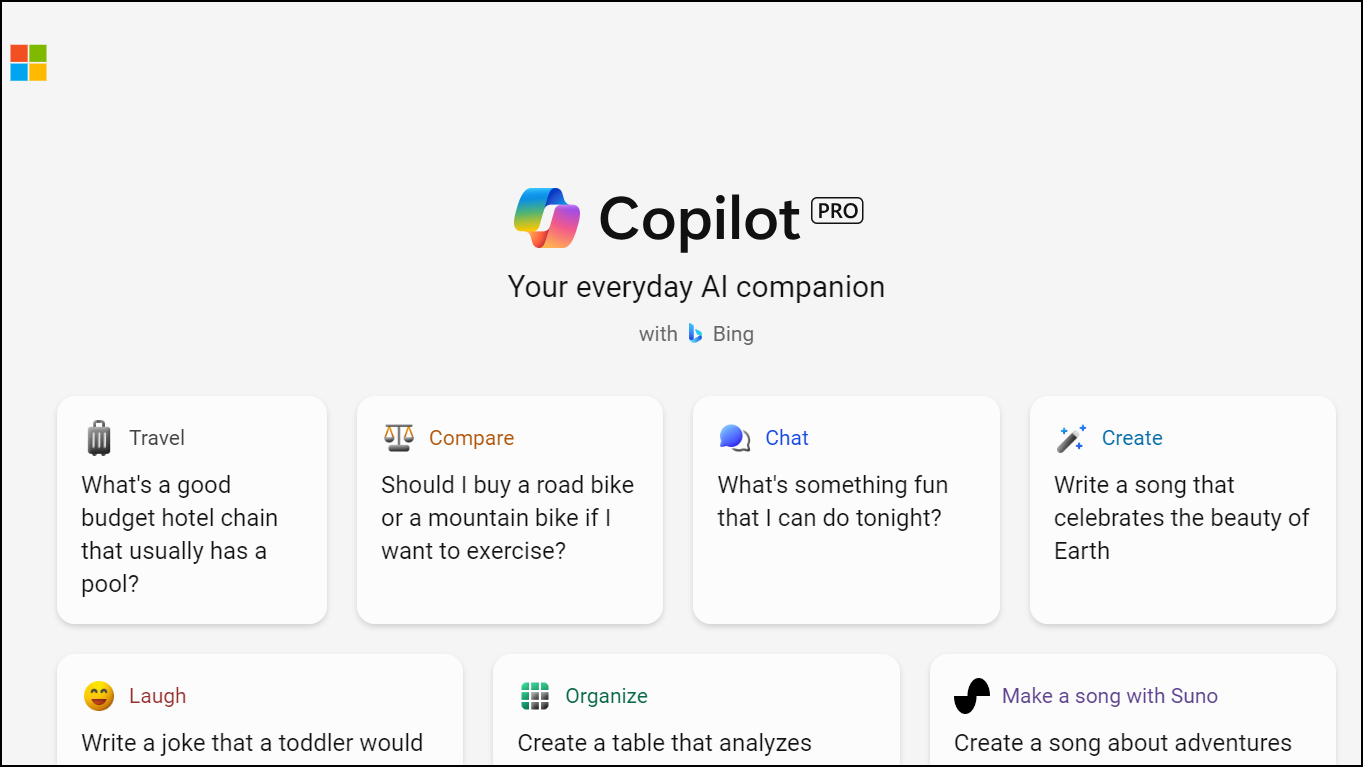The height and width of the screenshot is (767, 1363).
Task: Select the Create magic wand icon
Action: point(1070,438)
